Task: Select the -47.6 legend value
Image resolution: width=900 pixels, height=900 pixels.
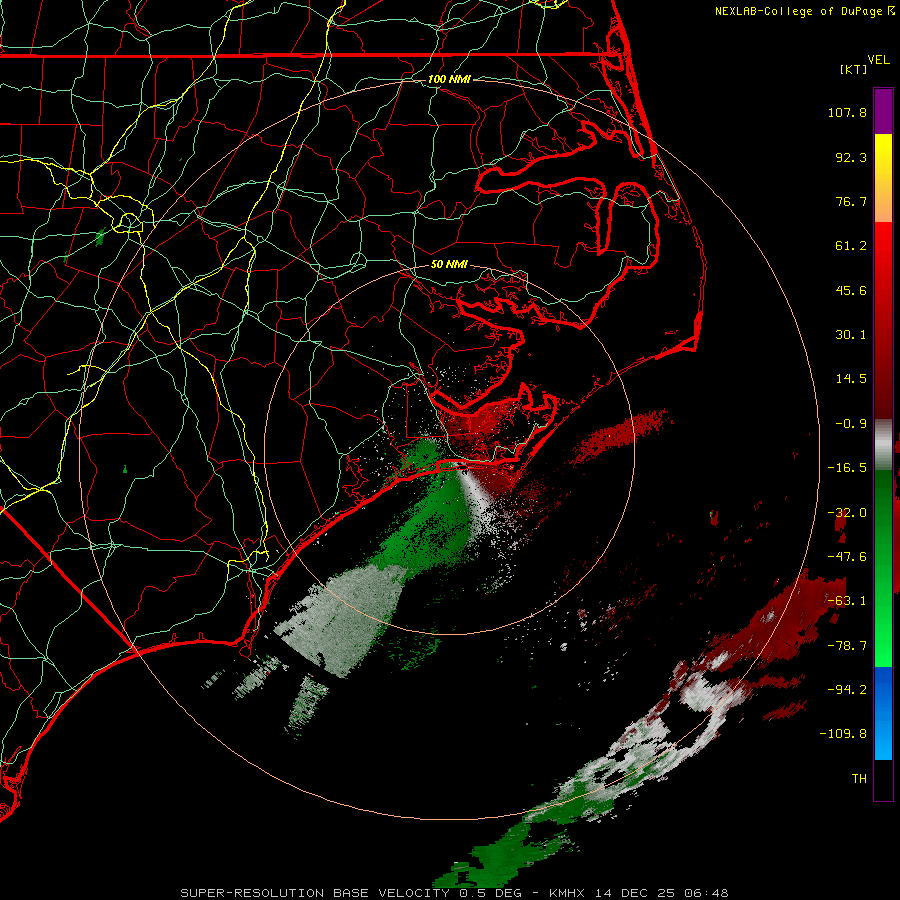Action: tap(847, 557)
